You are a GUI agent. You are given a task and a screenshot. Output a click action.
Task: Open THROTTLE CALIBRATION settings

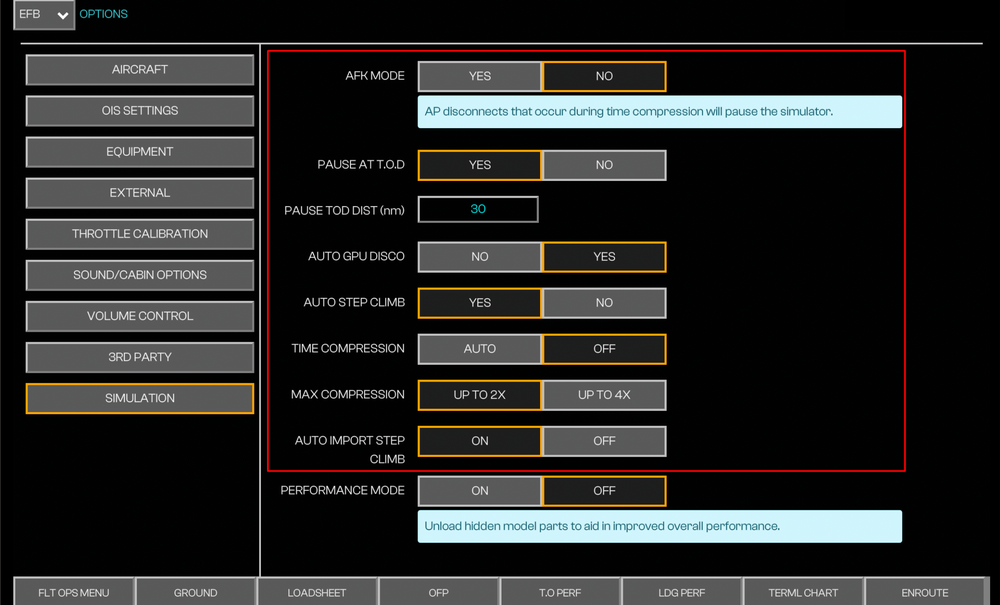[140, 234]
